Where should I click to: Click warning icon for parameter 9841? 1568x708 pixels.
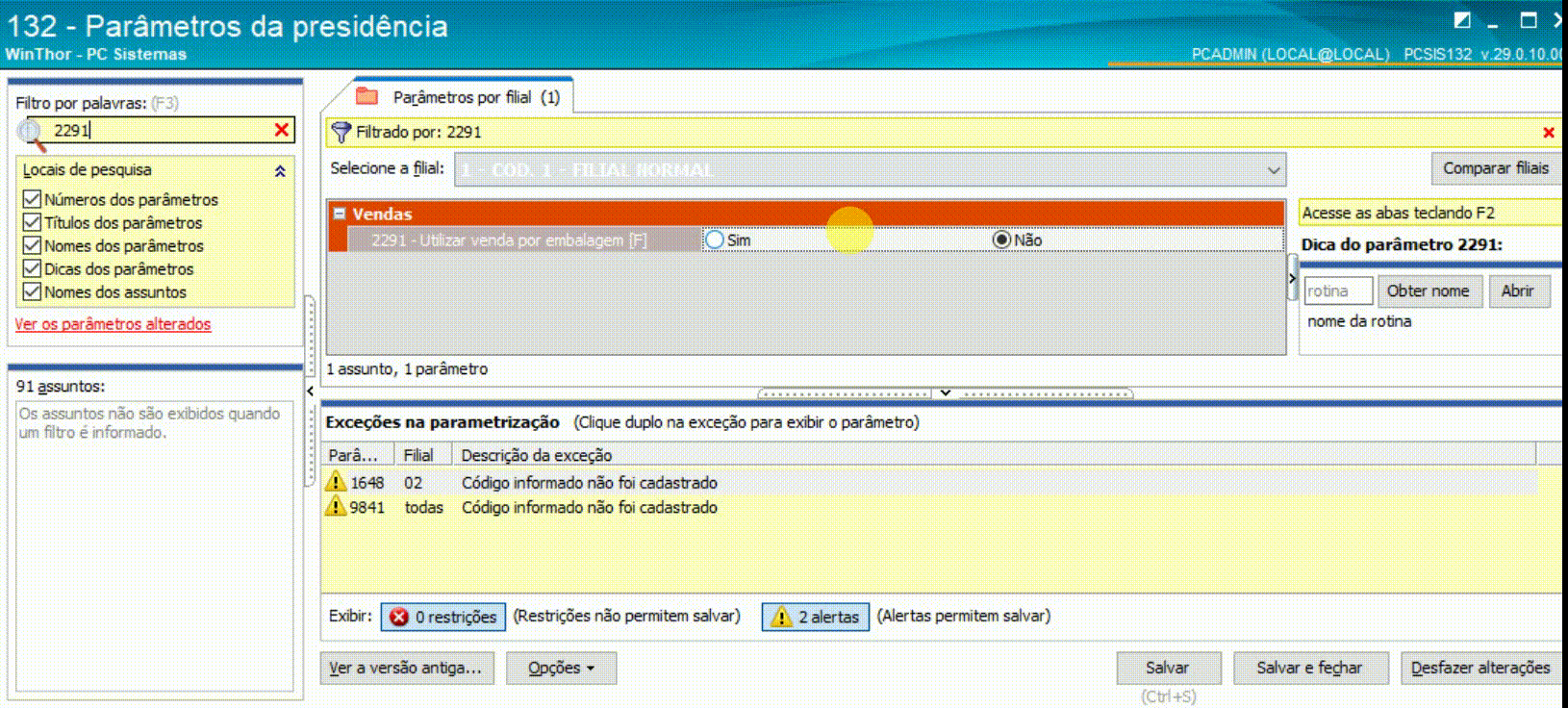[x=335, y=506]
